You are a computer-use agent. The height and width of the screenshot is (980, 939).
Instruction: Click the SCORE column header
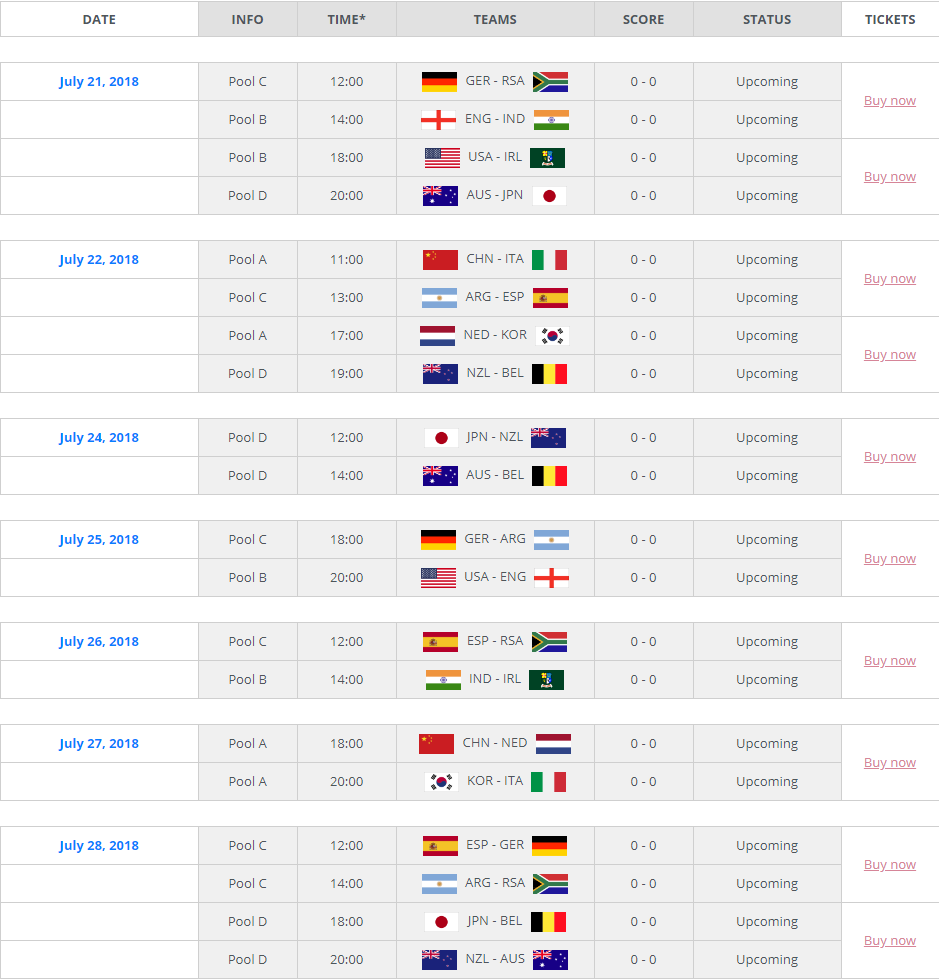643,19
